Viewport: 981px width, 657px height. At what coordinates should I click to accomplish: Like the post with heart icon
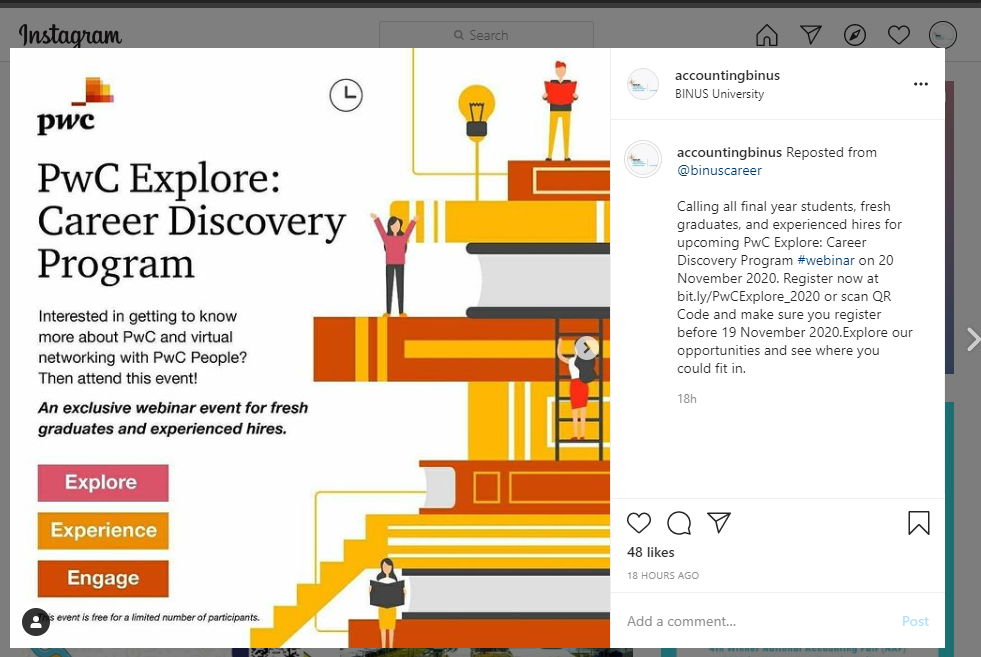(x=639, y=522)
